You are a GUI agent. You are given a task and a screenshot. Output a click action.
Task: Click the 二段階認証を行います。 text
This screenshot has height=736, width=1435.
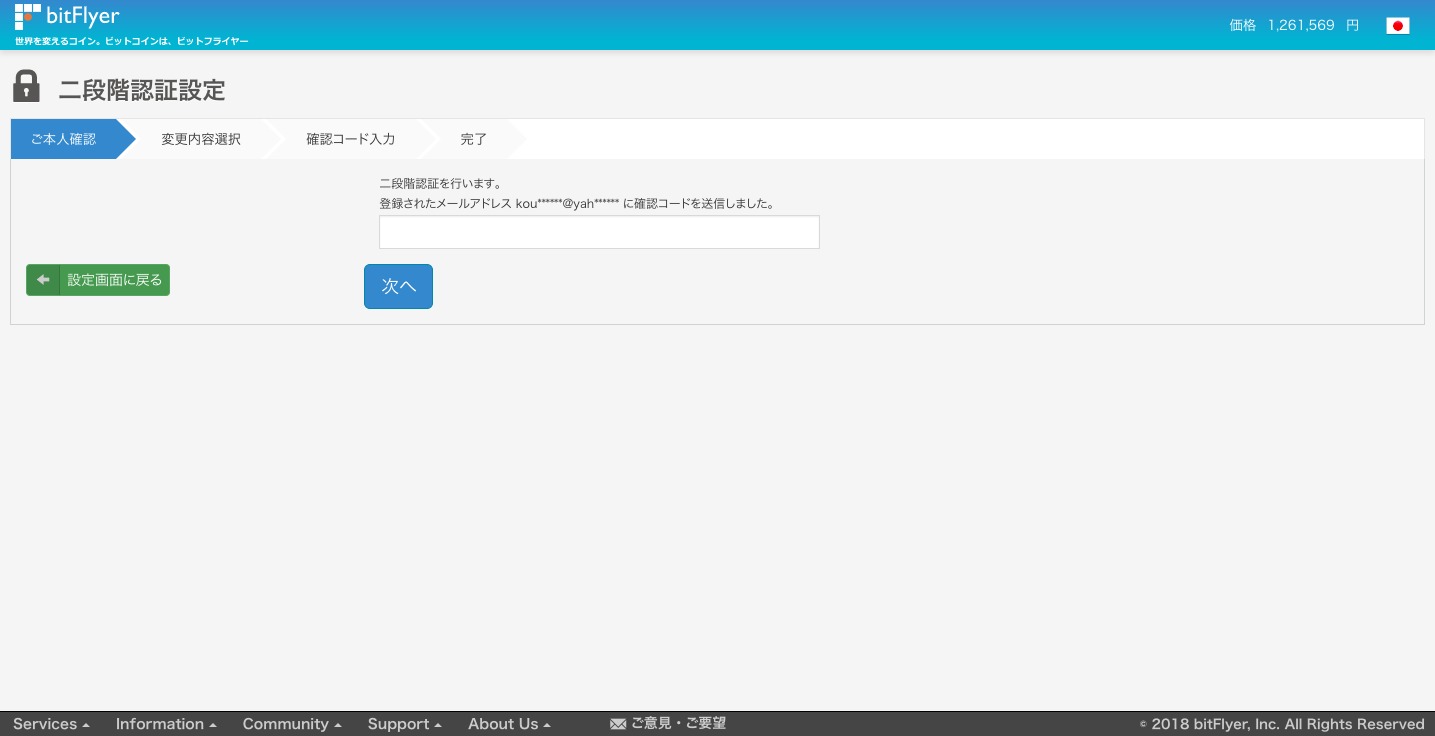(x=440, y=184)
